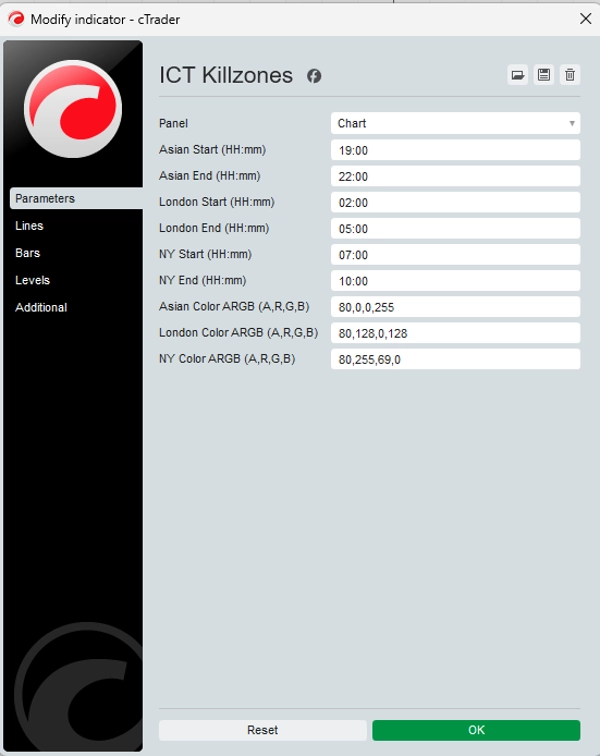This screenshot has width=600, height=756.
Task: Click the London End time field
Action: coord(455,228)
